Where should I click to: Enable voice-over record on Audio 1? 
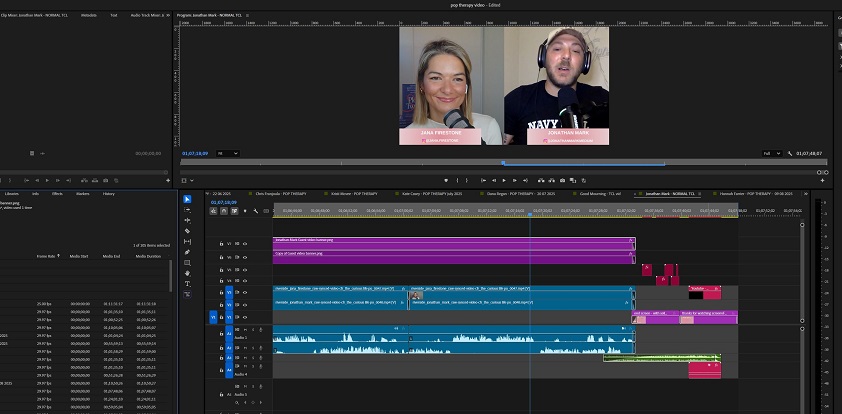260,329
